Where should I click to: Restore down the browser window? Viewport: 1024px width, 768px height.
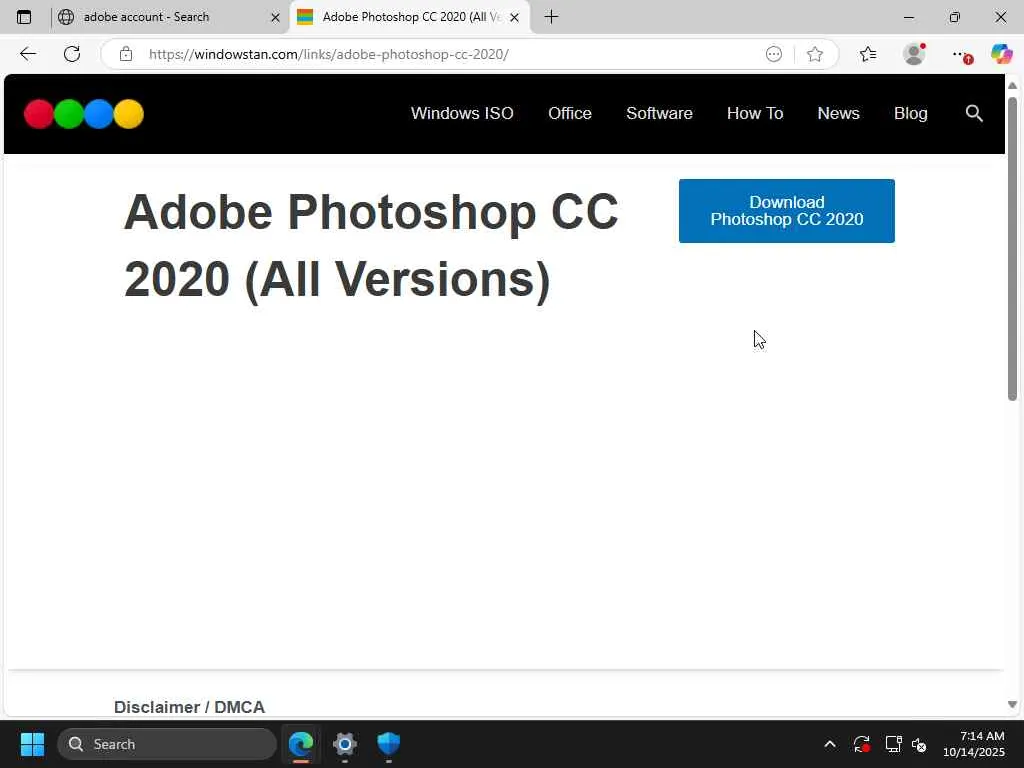pyautogui.click(x=954, y=18)
